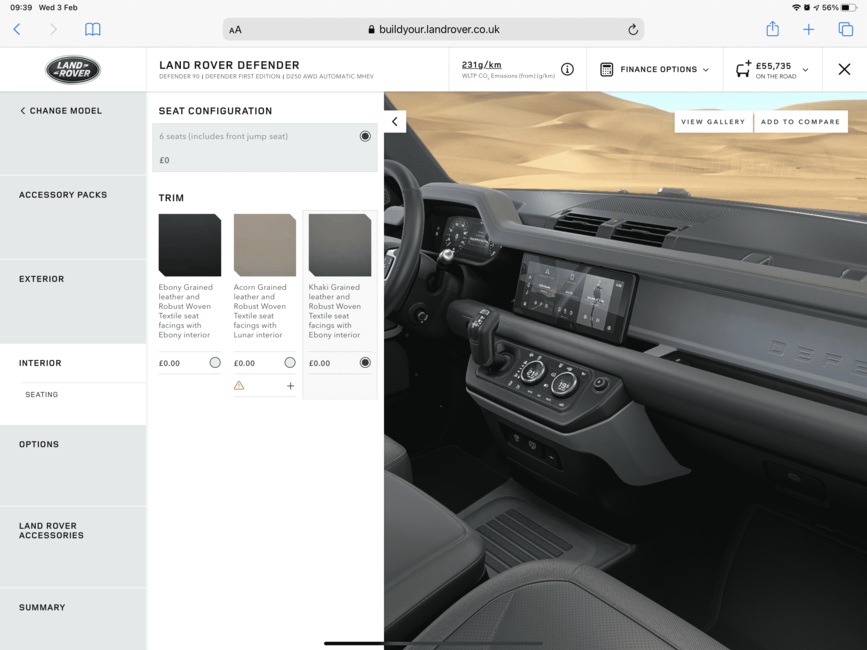Image resolution: width=867 pixels, height=650 pixels.
Task: Click the Wi-Fi status icon
Action: pyautogui.click(x=796, y=8)
